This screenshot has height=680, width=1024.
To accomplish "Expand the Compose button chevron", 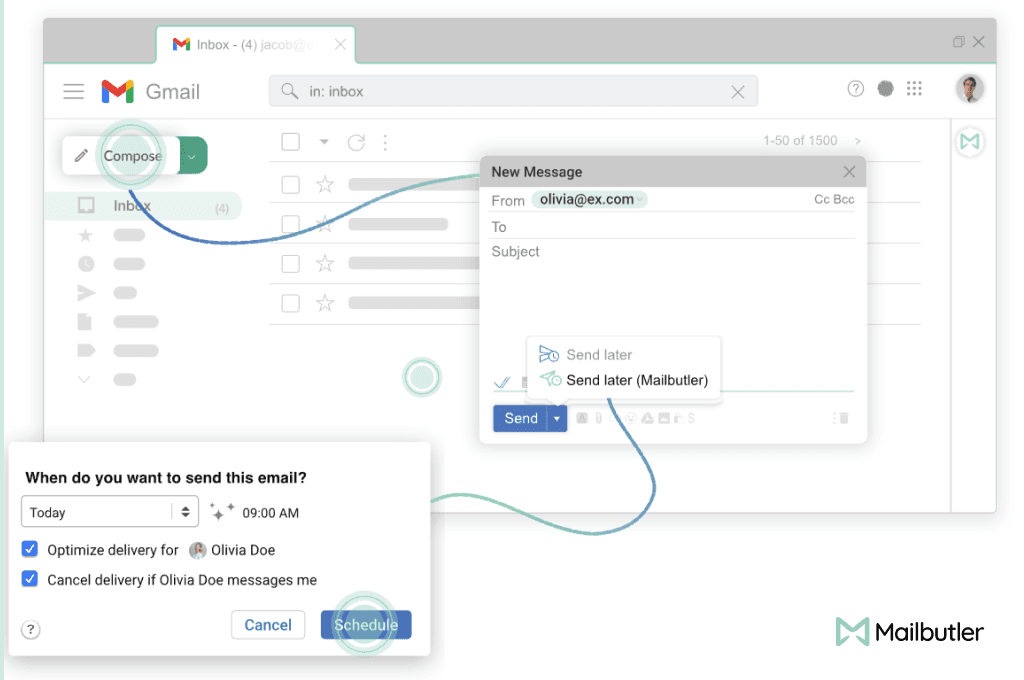I will tap(191, 156).
